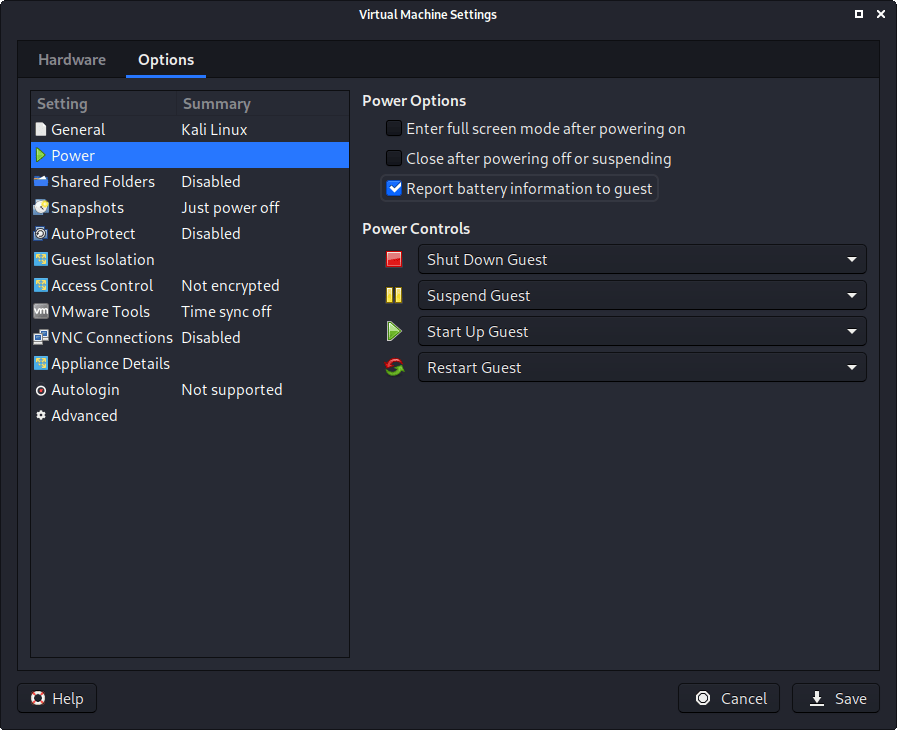
Task: Save the virtual machine settings
Action: point(835,698)
